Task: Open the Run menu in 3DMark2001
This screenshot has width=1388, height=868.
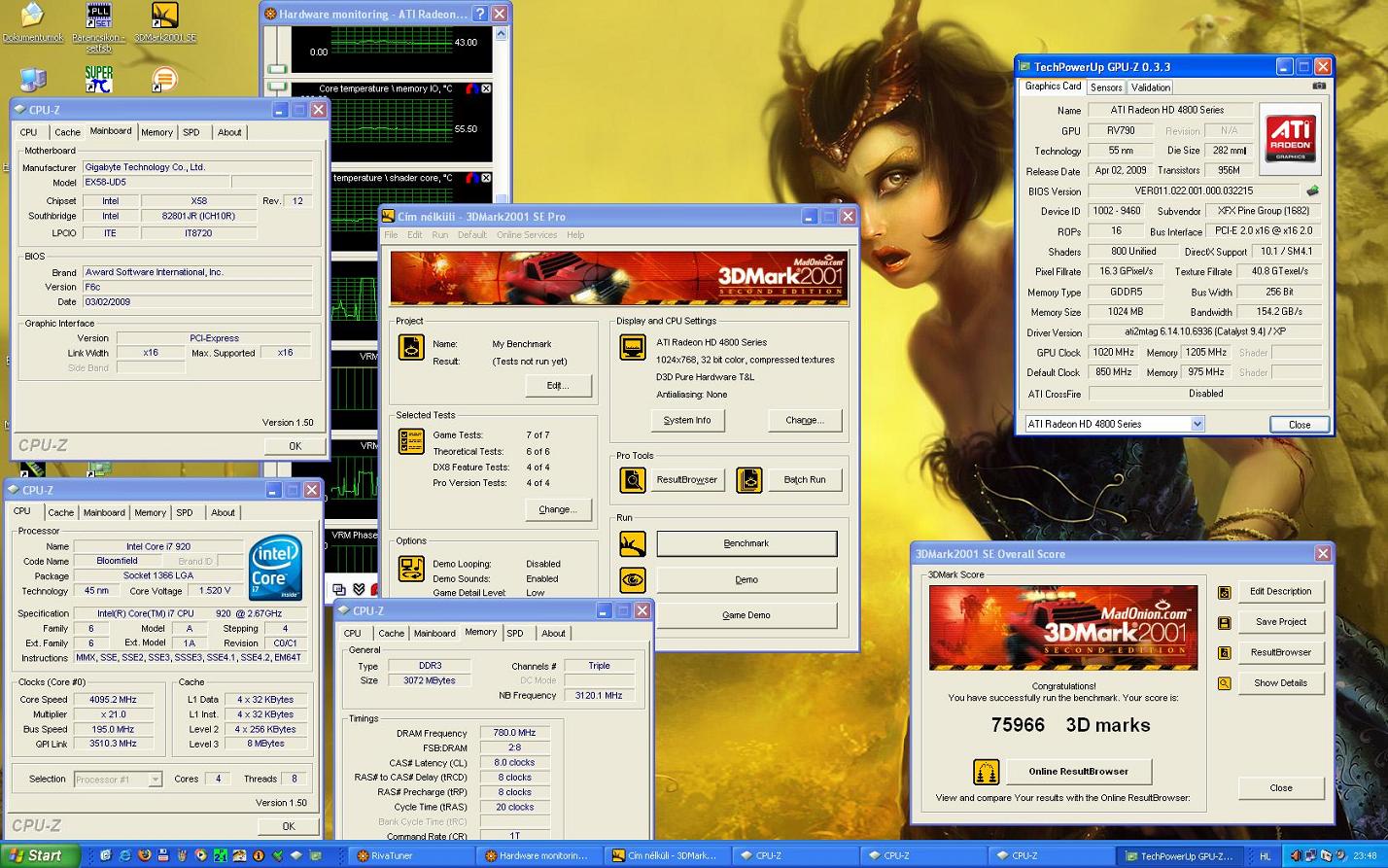Action: pyautogui.click(x=440, y=235)
